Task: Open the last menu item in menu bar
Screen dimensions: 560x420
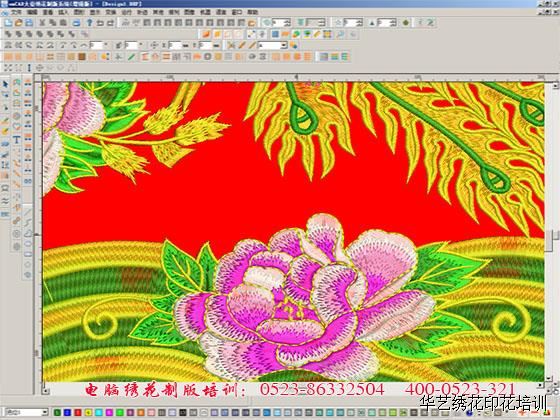Action: 252,12
